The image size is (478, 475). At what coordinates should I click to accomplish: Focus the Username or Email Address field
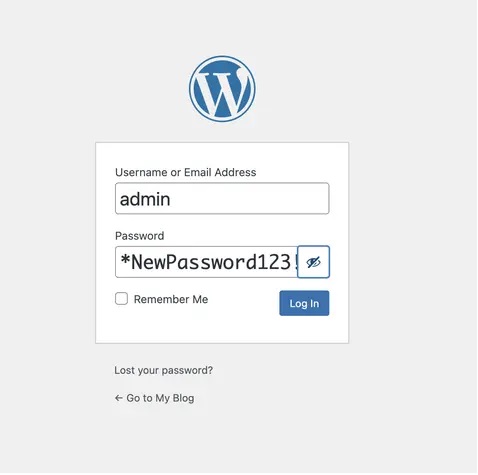[x=222, y=198]
